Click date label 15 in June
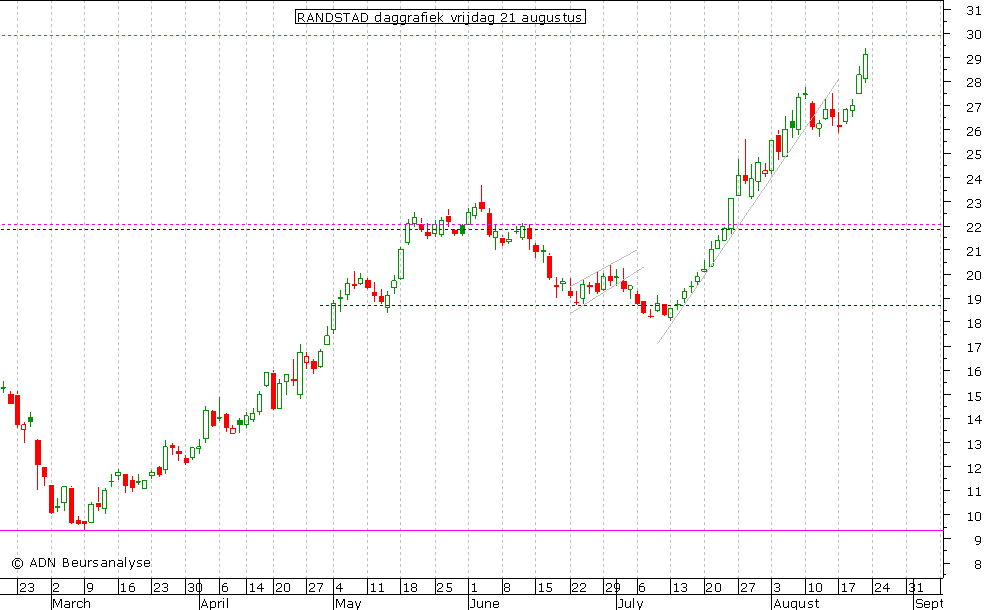The width and height of the screenshot is (984, 610). click(545, 587)
